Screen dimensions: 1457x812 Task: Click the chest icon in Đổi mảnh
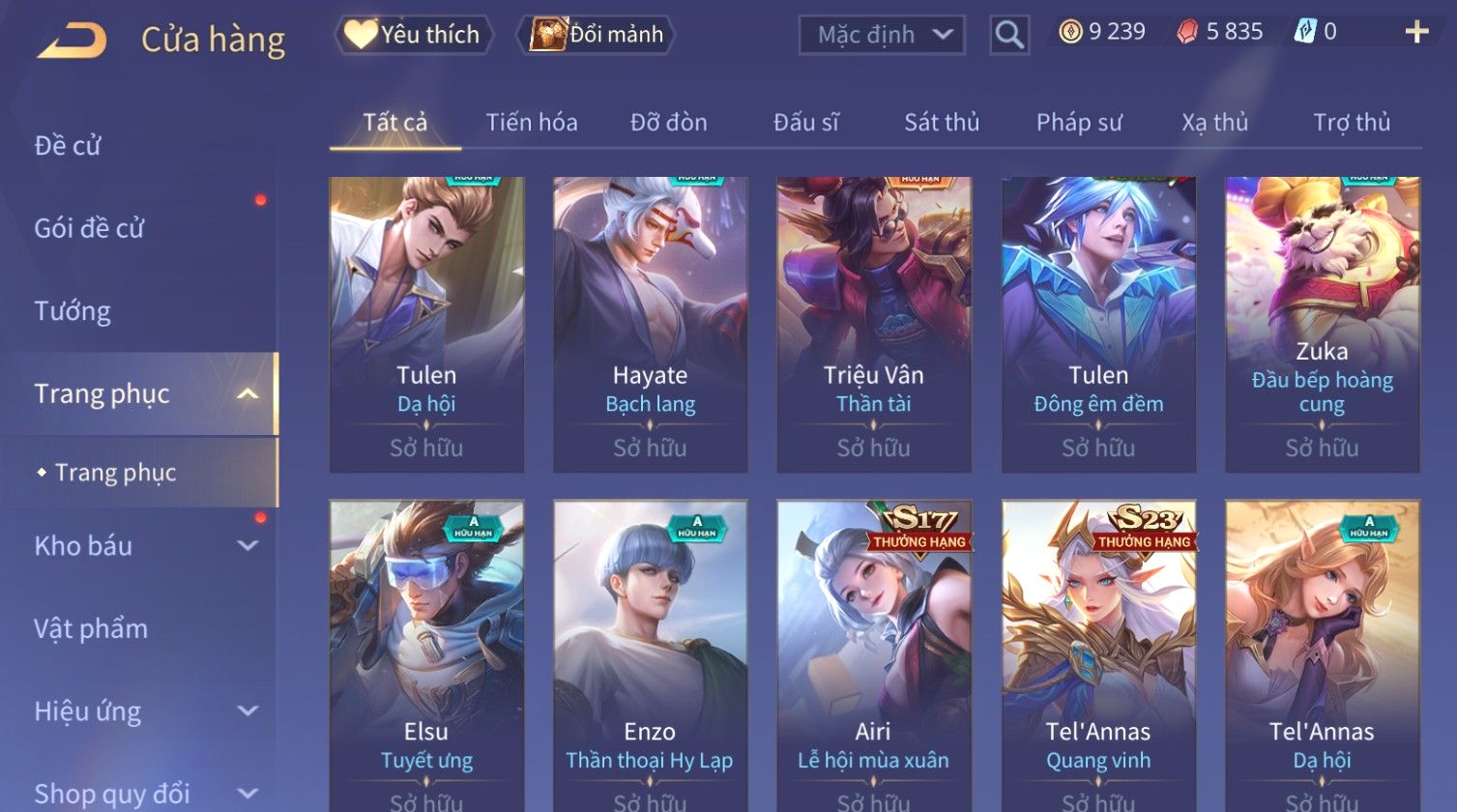click(548, 35)
